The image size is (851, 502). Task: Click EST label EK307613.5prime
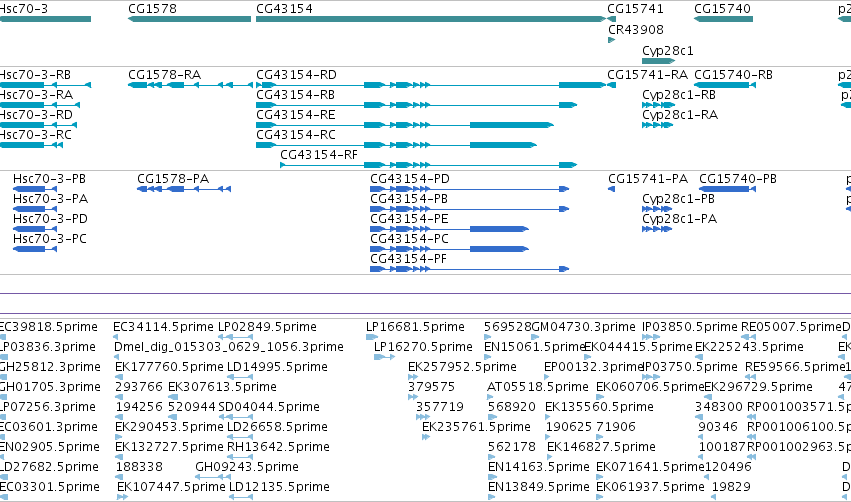click(223, 387)
